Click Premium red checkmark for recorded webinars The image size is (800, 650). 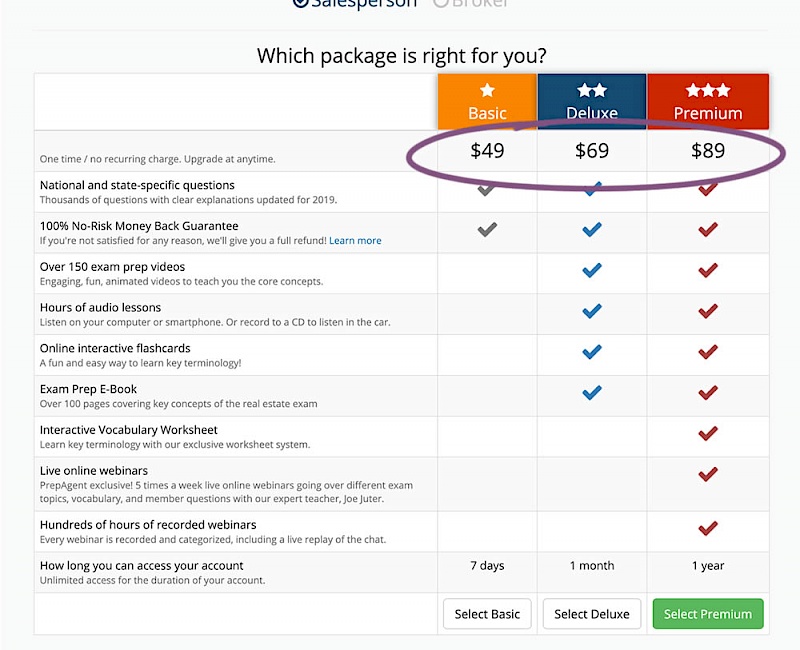(708, 528)
